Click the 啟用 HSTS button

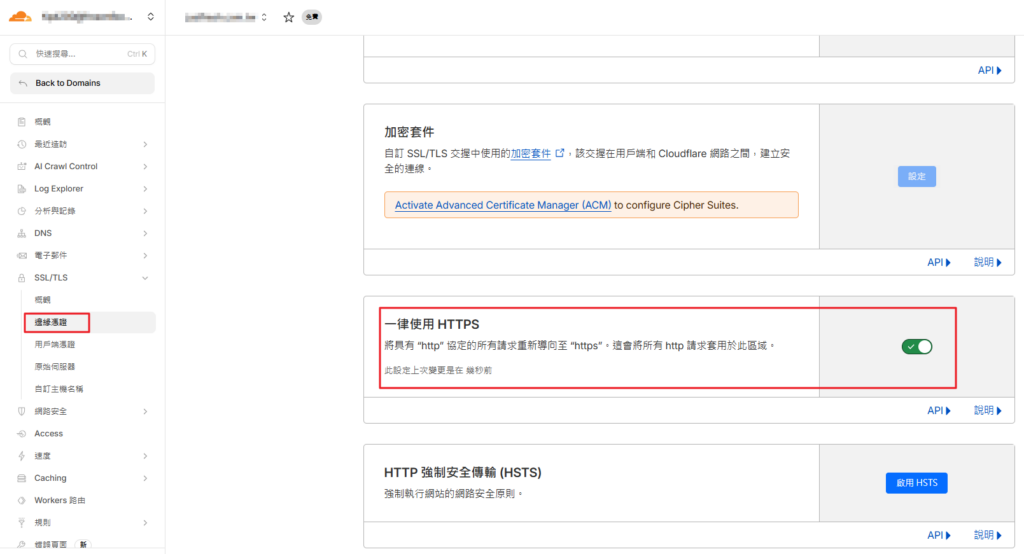(x=917, y=483)
